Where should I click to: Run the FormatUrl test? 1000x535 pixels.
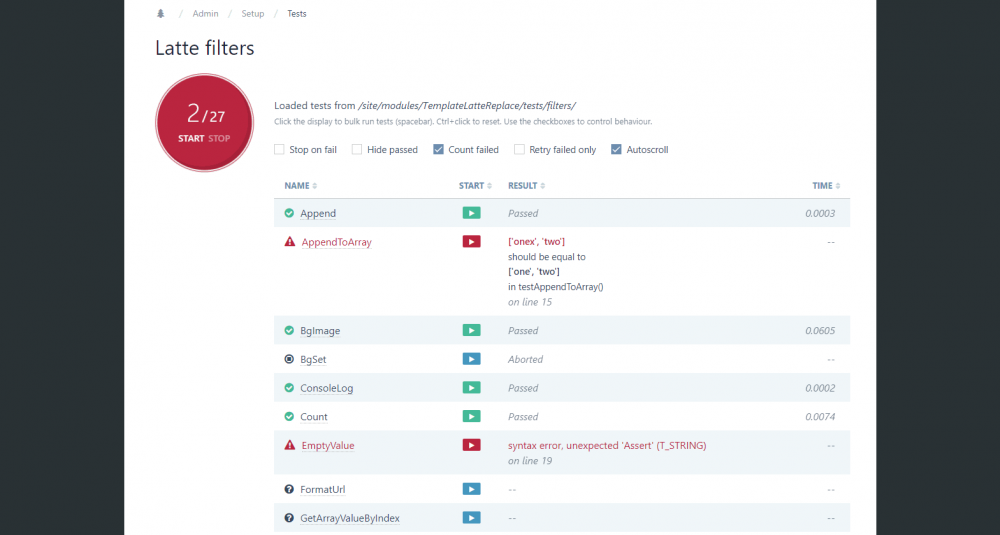(471, 489)
